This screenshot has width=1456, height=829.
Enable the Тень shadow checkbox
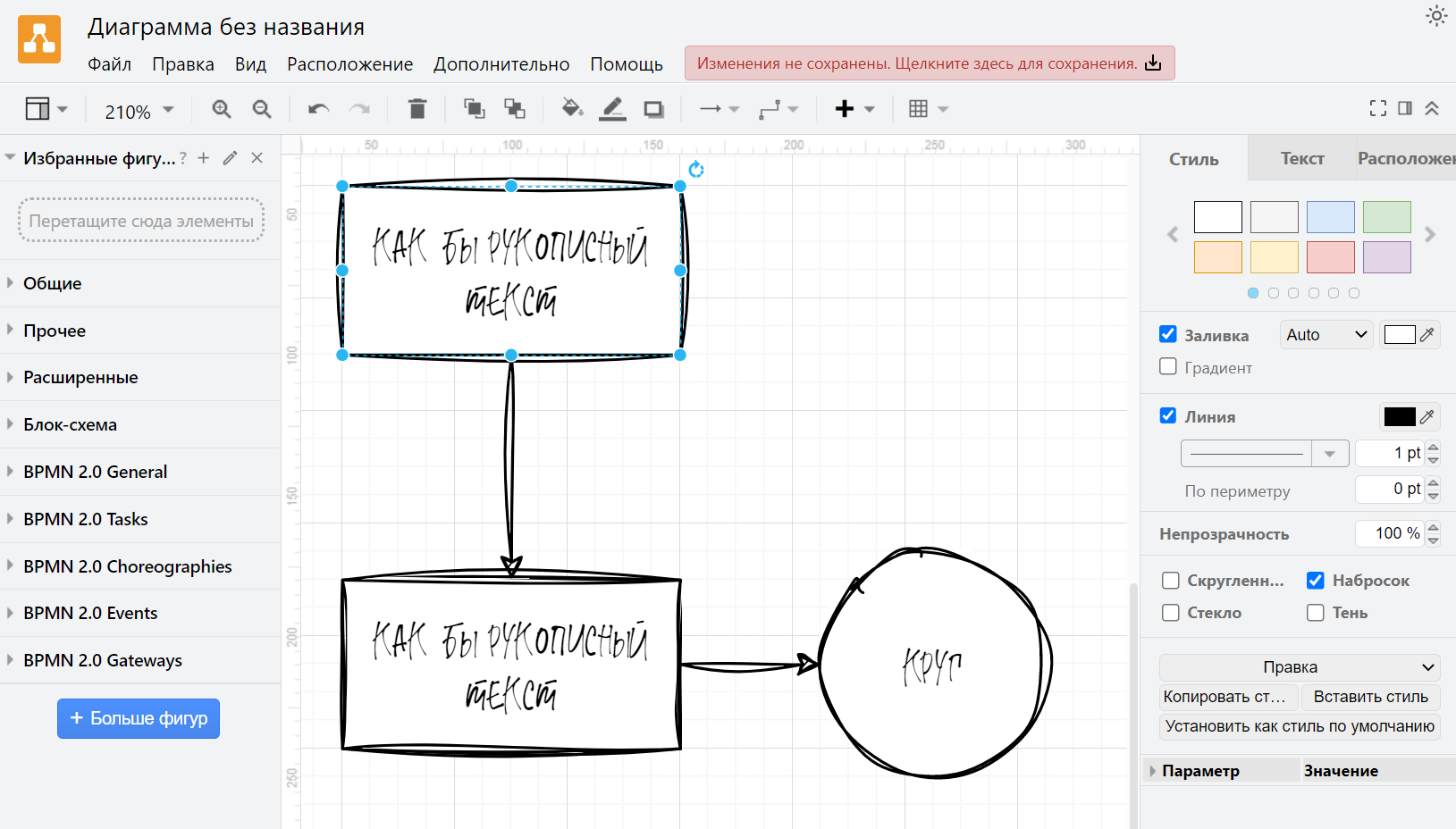(x=1316, y=613)
